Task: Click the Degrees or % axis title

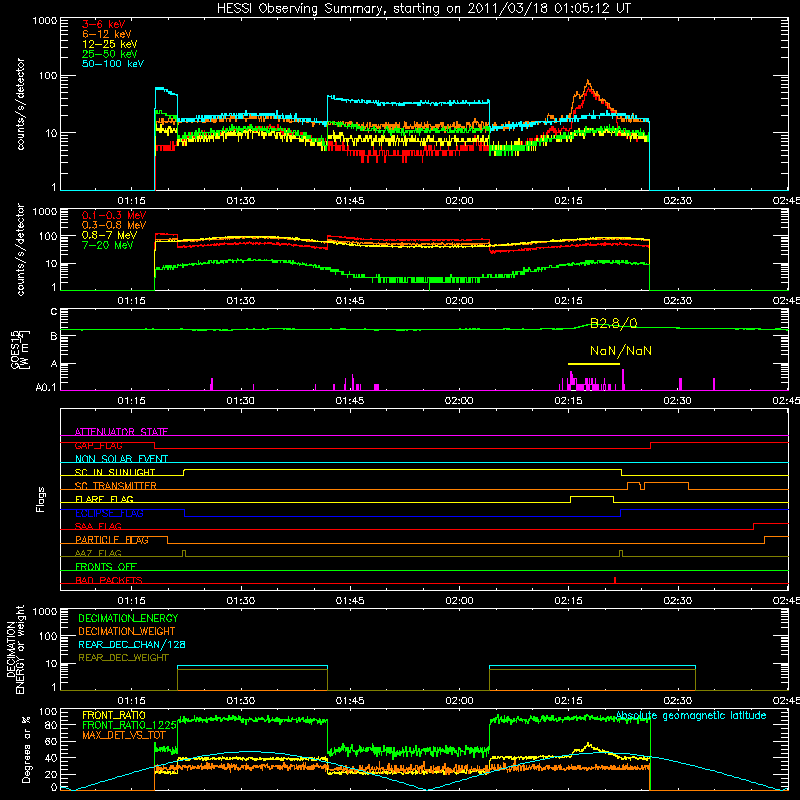Action: point(26,749)
